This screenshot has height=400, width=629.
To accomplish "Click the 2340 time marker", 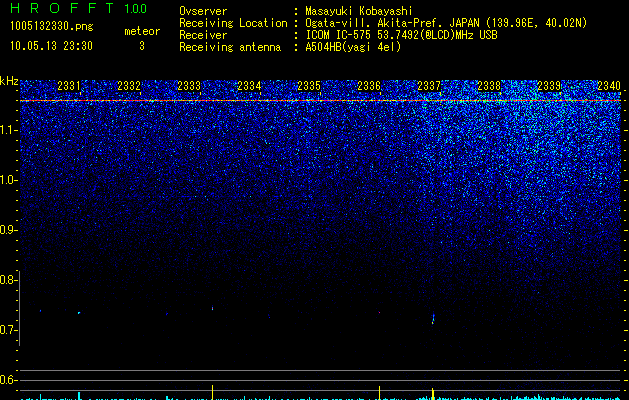I will (609, 86).
